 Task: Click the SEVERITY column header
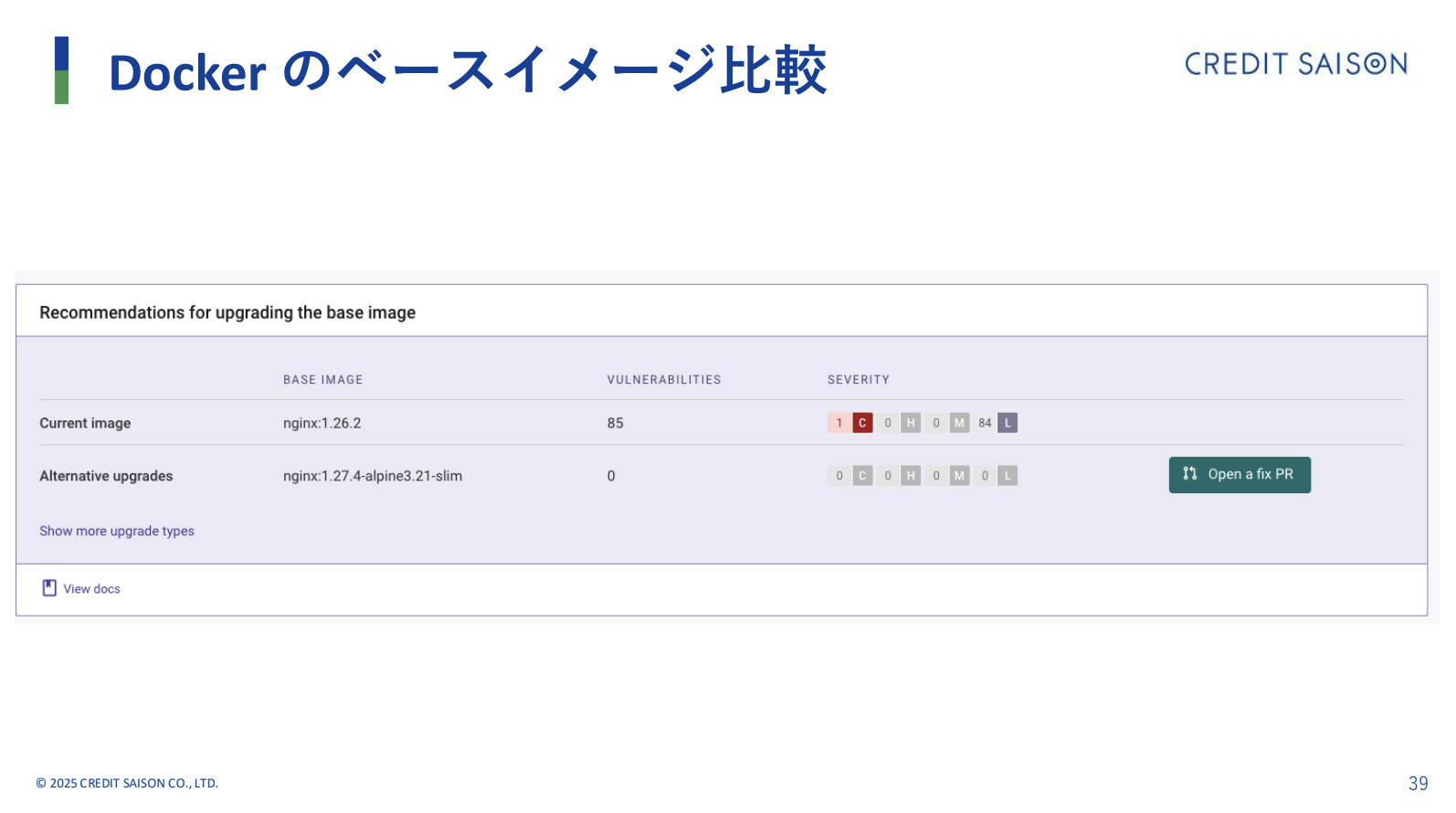(858, 380)
